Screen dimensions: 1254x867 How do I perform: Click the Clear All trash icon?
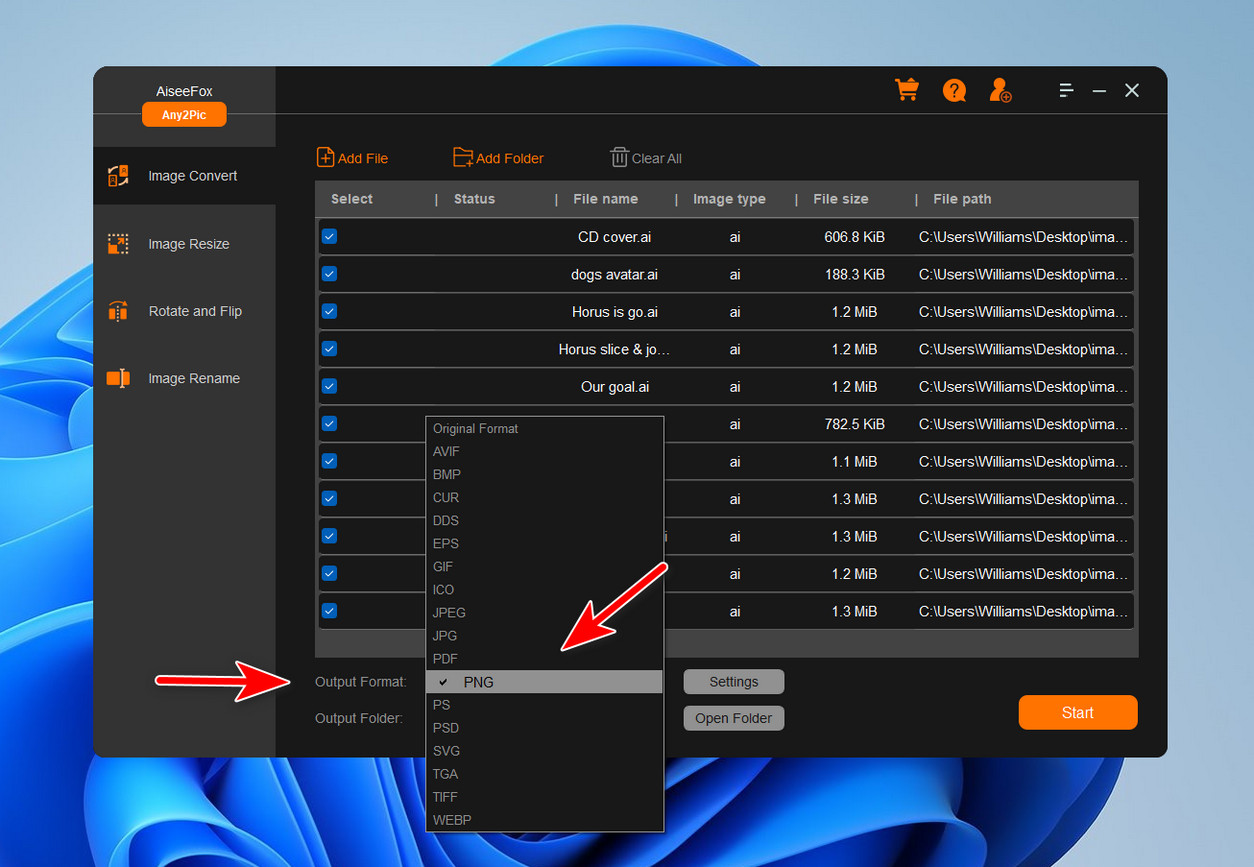pos(619,157)
